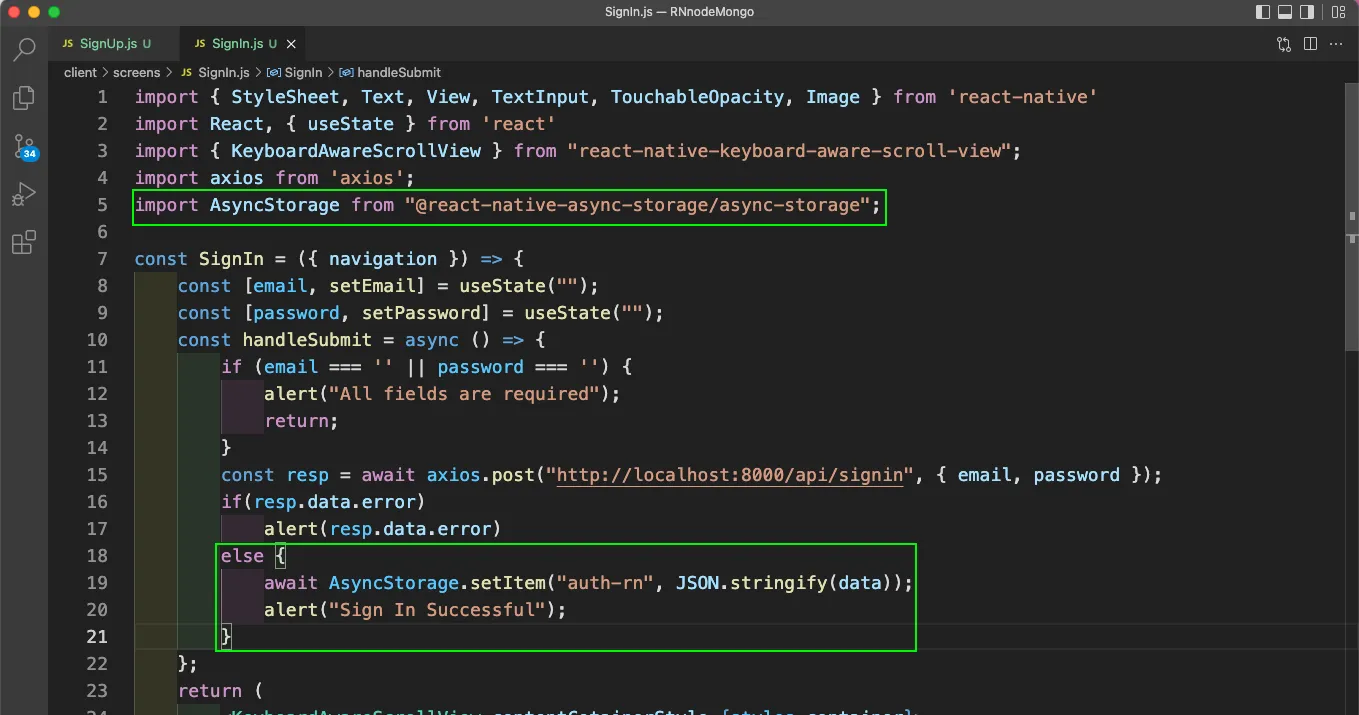Open the handleSubmit symbol breadcrumb
Viewport: 1359px width, 715px height.
point(390,72)
